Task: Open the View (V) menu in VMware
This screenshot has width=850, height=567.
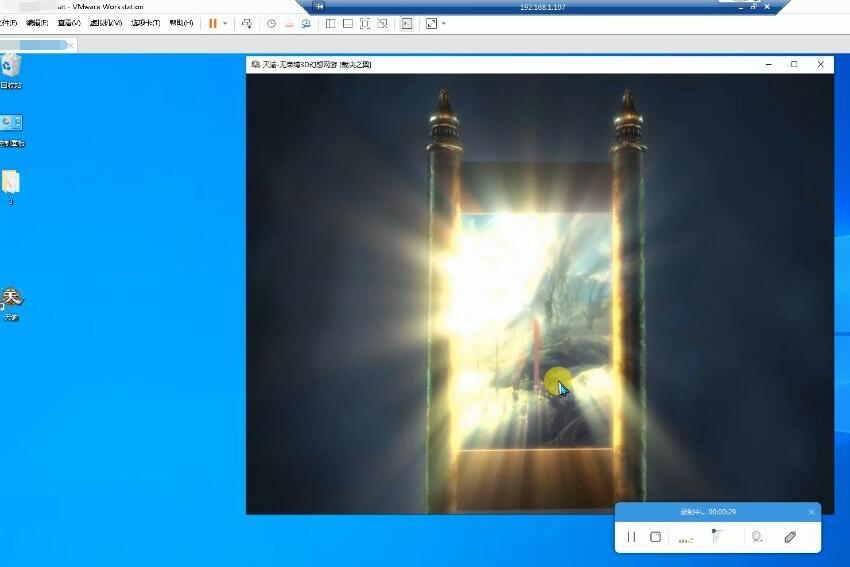Action: pos(69,23)
